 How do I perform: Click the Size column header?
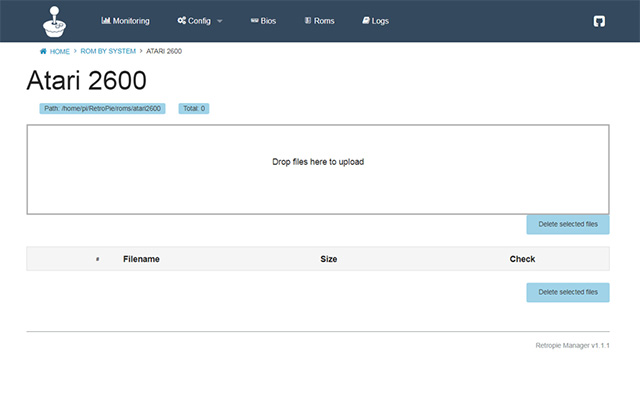click(329, 259)
